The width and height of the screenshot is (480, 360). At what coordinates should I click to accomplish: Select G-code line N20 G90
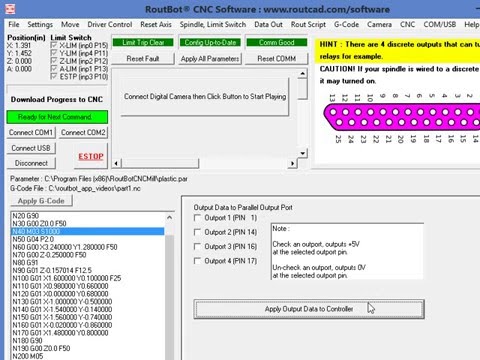pyautogui.click(x=26, y=216)
